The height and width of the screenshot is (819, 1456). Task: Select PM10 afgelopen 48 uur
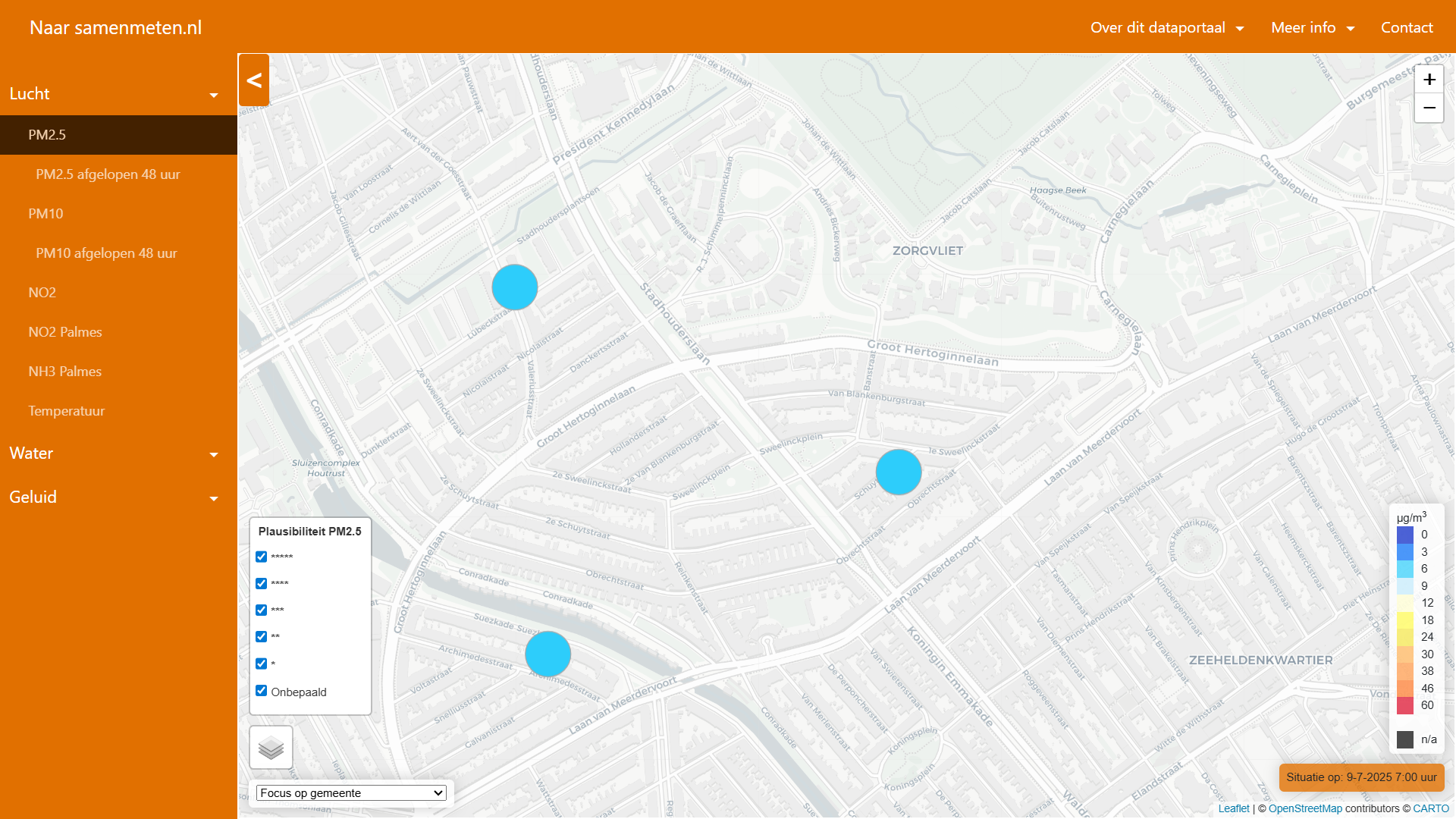point(118,253)
